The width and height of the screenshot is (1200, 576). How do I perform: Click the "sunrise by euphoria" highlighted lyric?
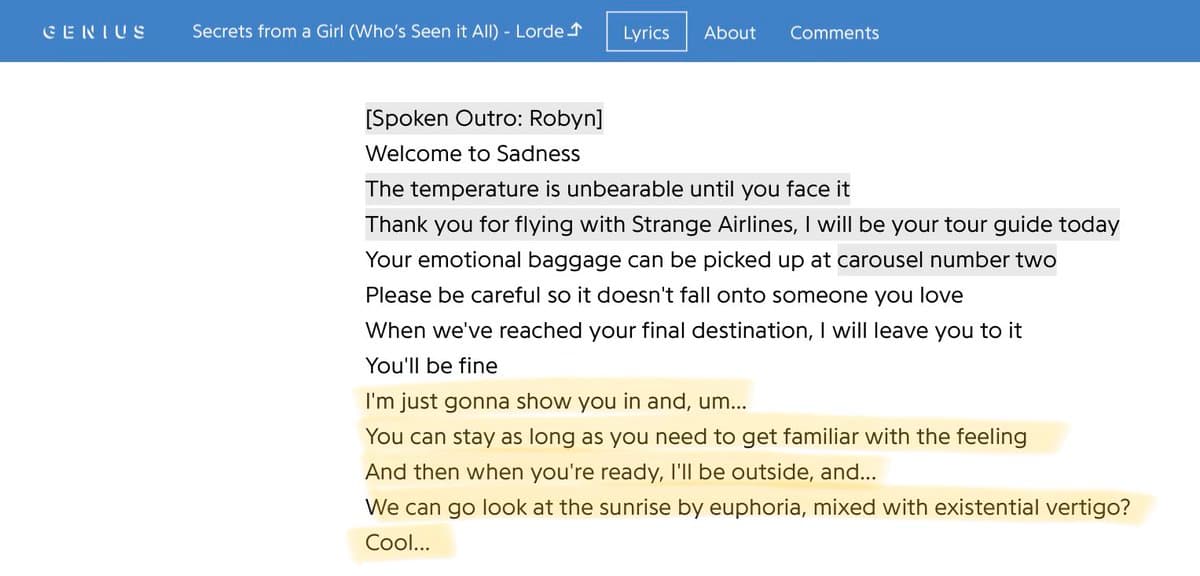pyautogui.click(x=747, y=508)
